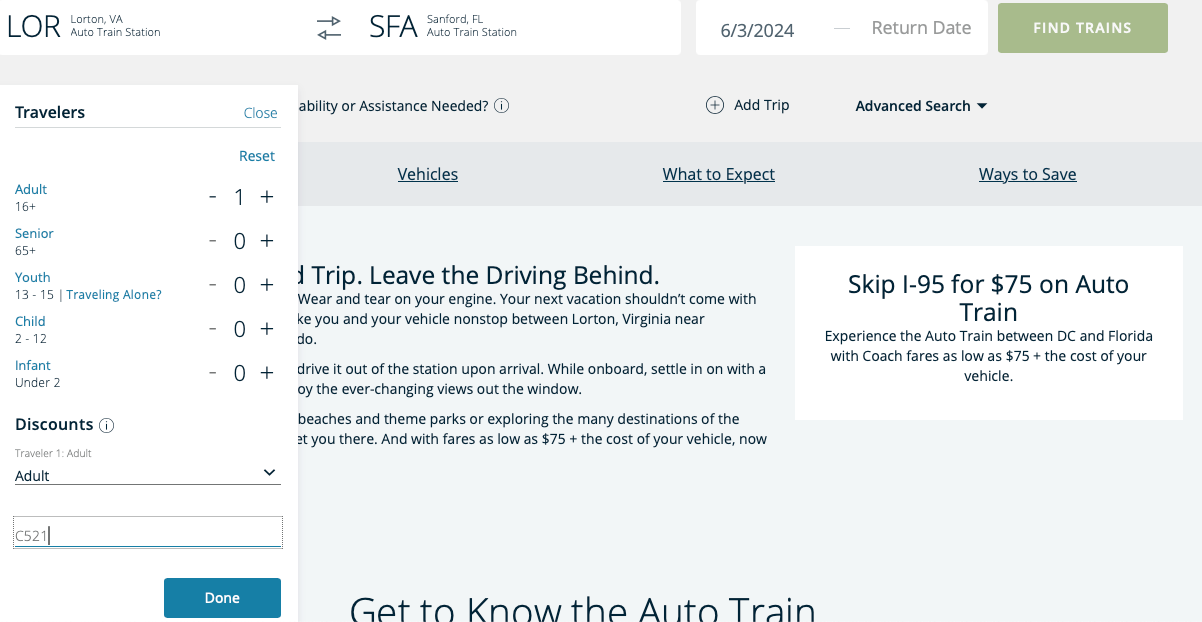Add an Infant traveler
The height and width of the screenshot is (622, 1202).
click(x=267, y=372)
